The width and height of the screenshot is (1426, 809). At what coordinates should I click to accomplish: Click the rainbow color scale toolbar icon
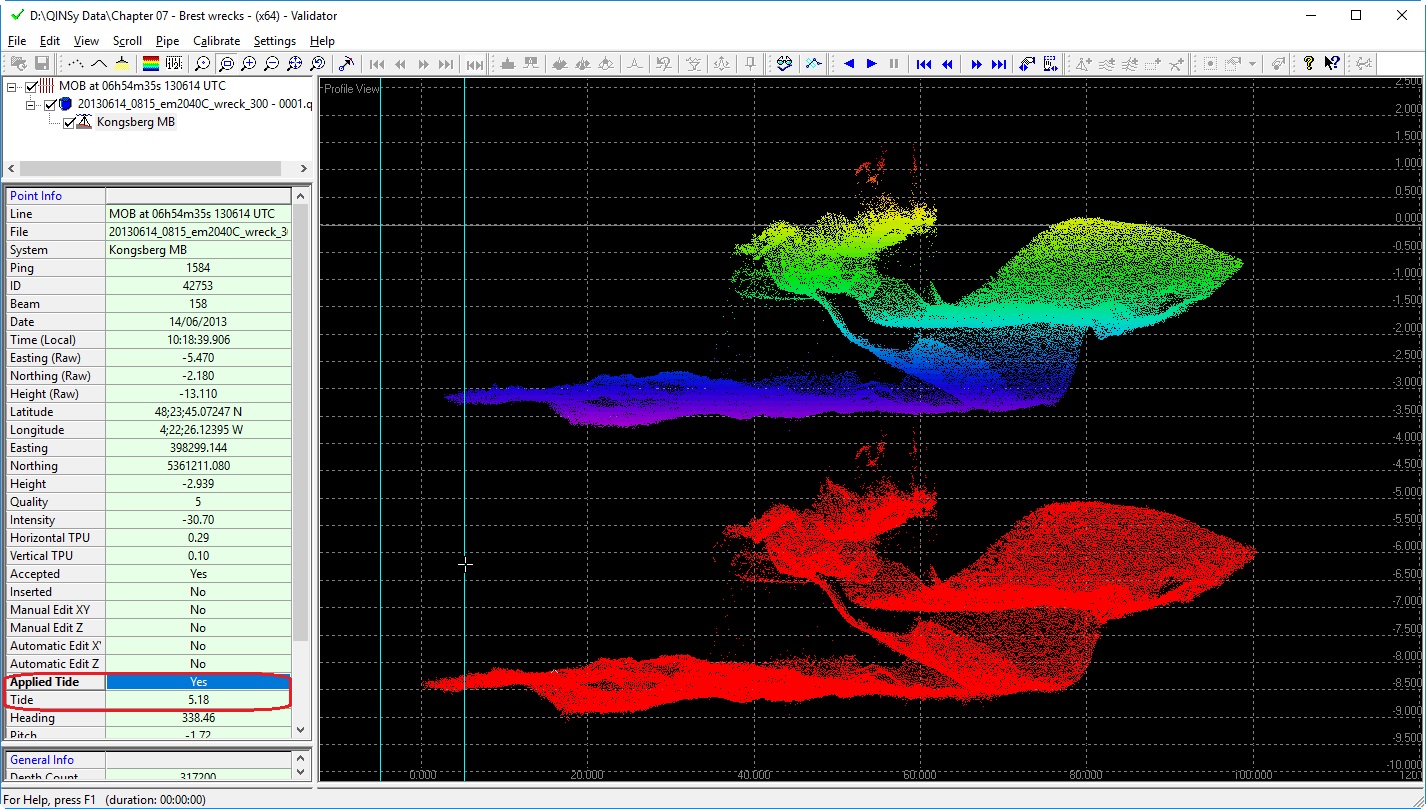pyautogui.click(x=152, y=64)
